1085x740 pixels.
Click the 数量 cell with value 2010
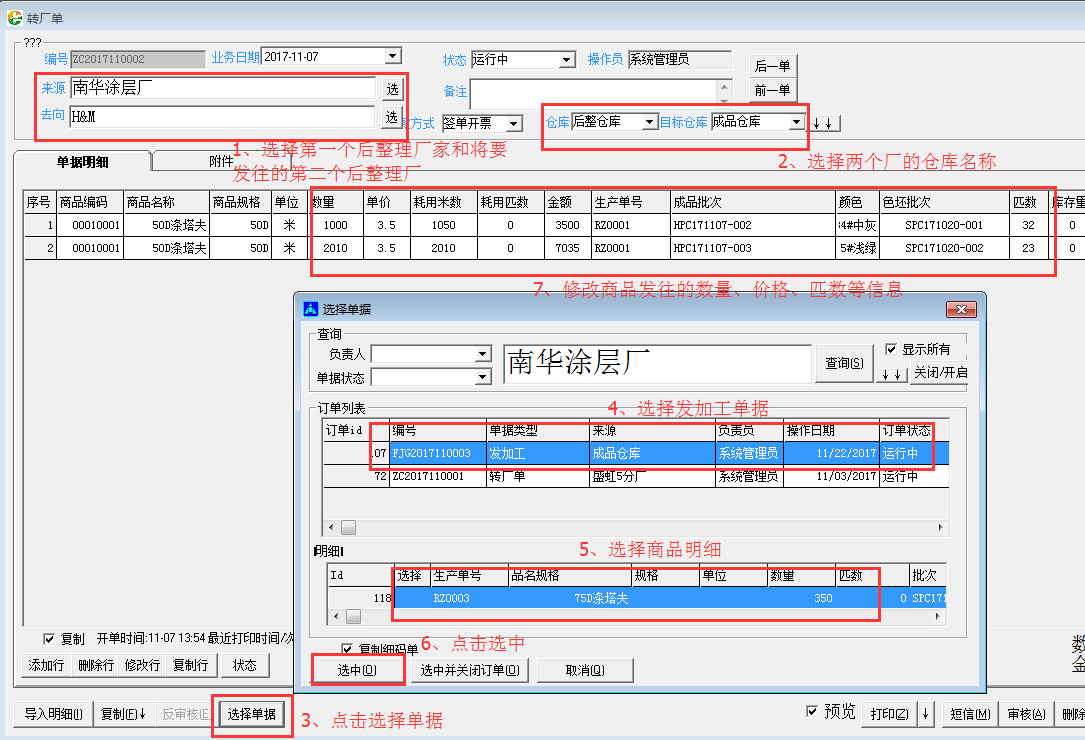336,248
